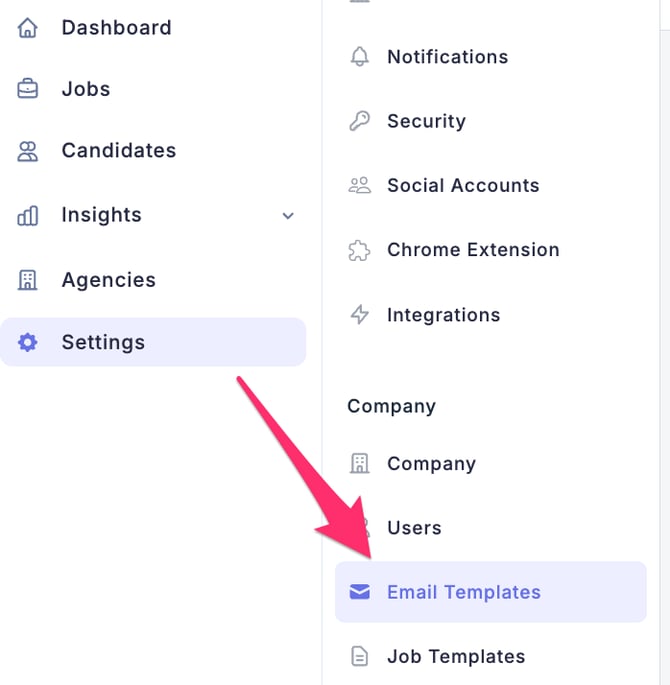This screenshot has width=670, height=685.
Task: Click the Jobs briefcase icon
Action: (28, 89)
